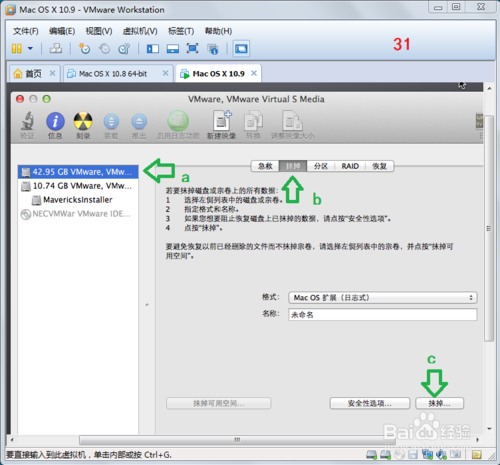
Task: Click the Disk Utility 信息 info icon
Action: click(55, 125)
